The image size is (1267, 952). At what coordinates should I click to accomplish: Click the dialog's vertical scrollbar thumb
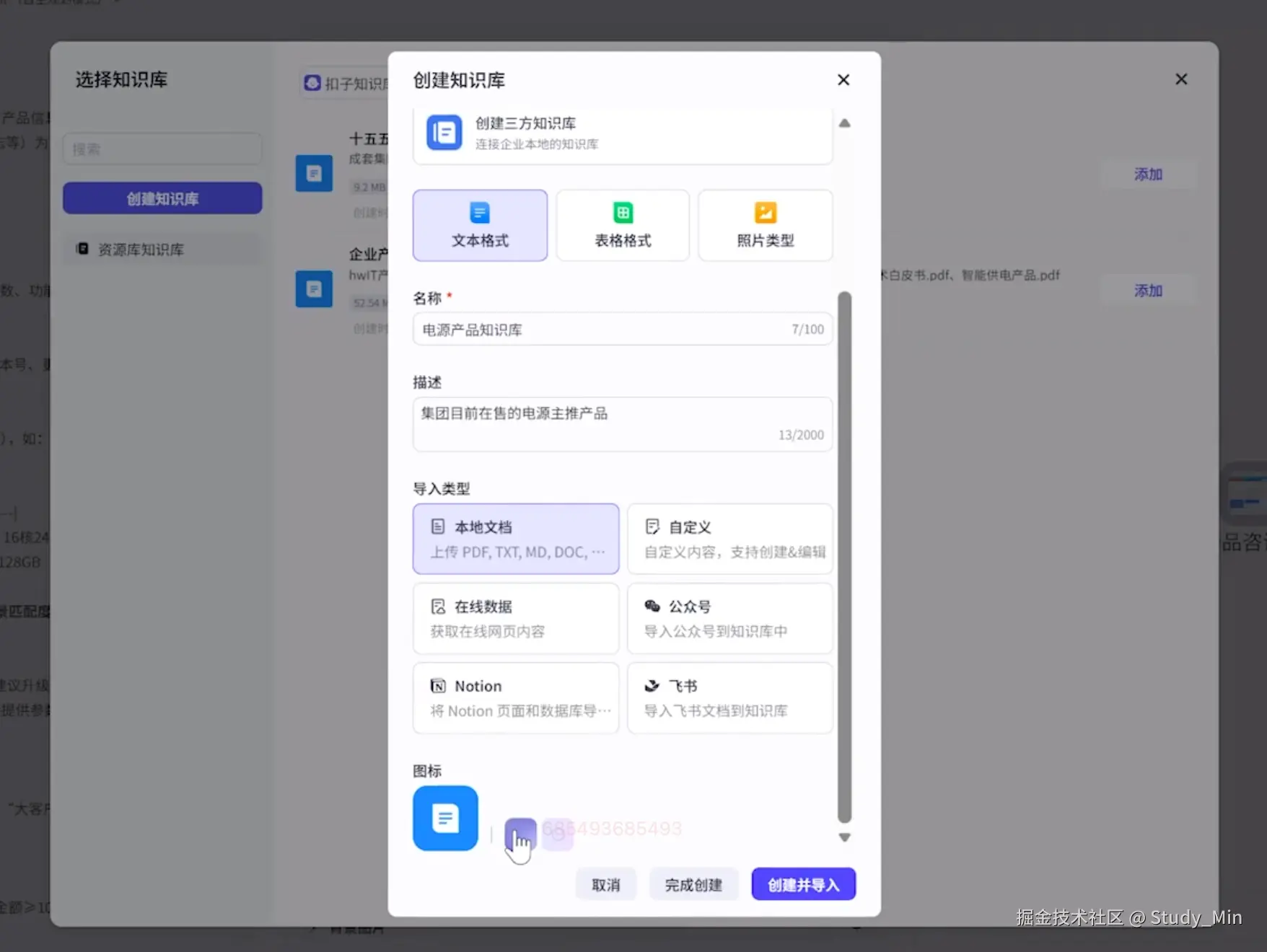pos(844,557)
